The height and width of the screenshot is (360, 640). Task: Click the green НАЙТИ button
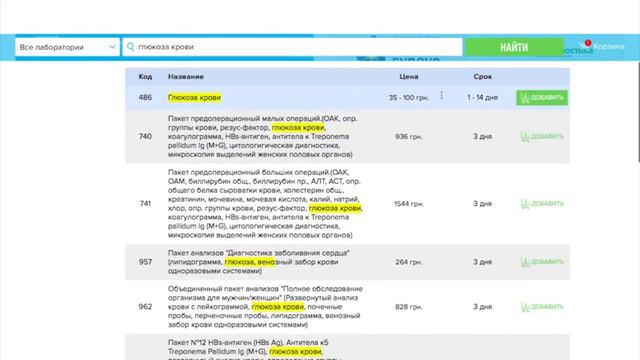pos(514,47)
